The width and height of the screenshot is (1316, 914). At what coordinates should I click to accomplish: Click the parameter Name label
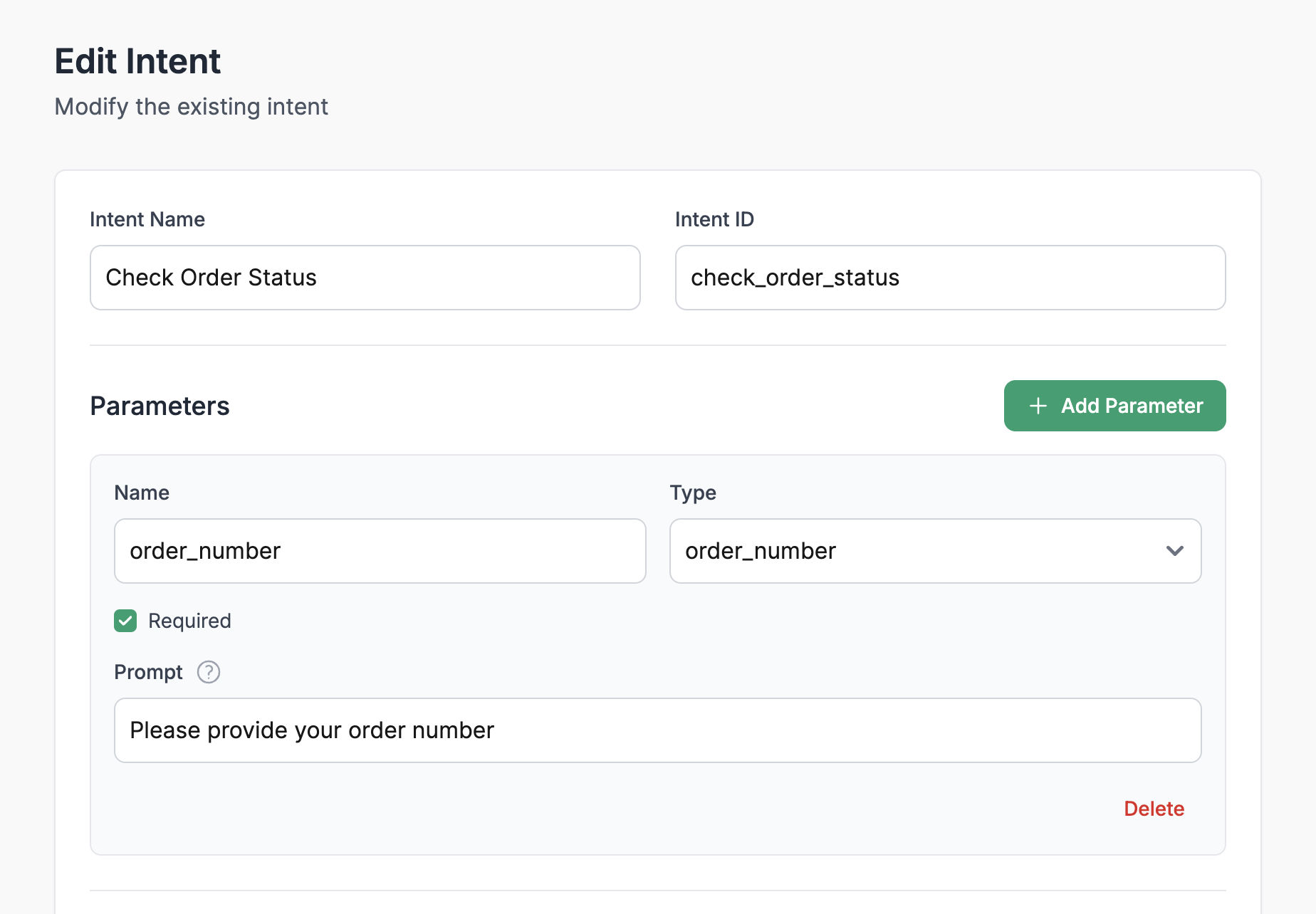[x=142, y=493]
